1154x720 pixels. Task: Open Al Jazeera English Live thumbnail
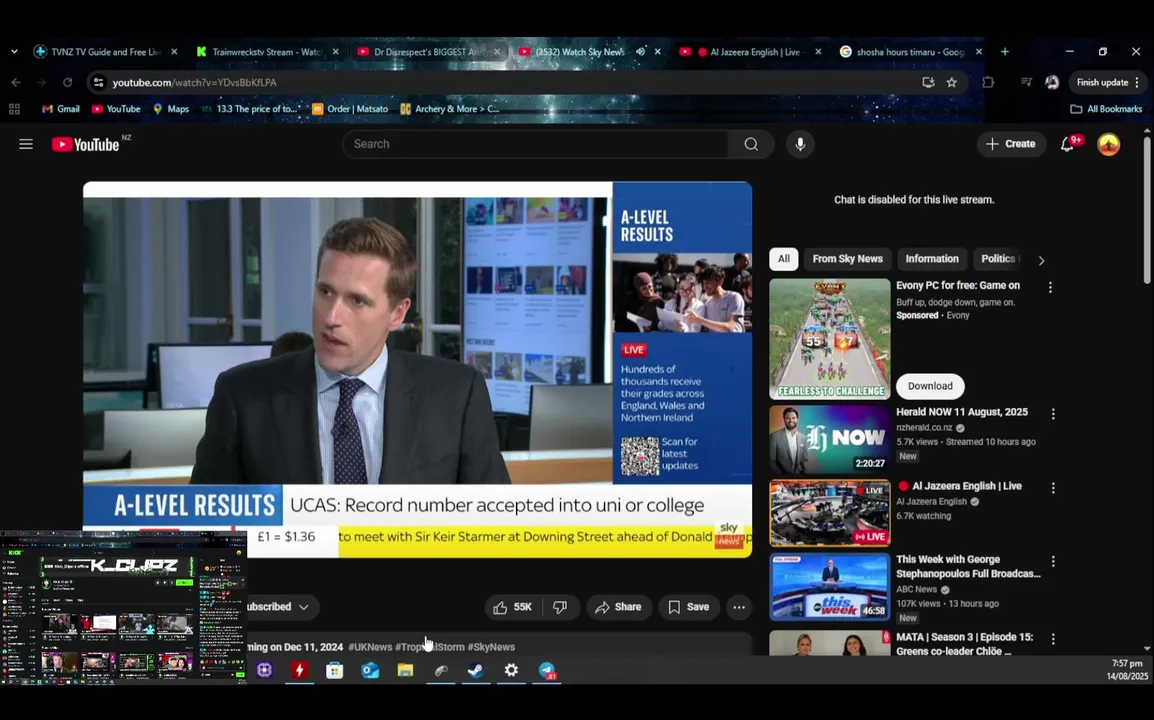click(x=829, y=513)
